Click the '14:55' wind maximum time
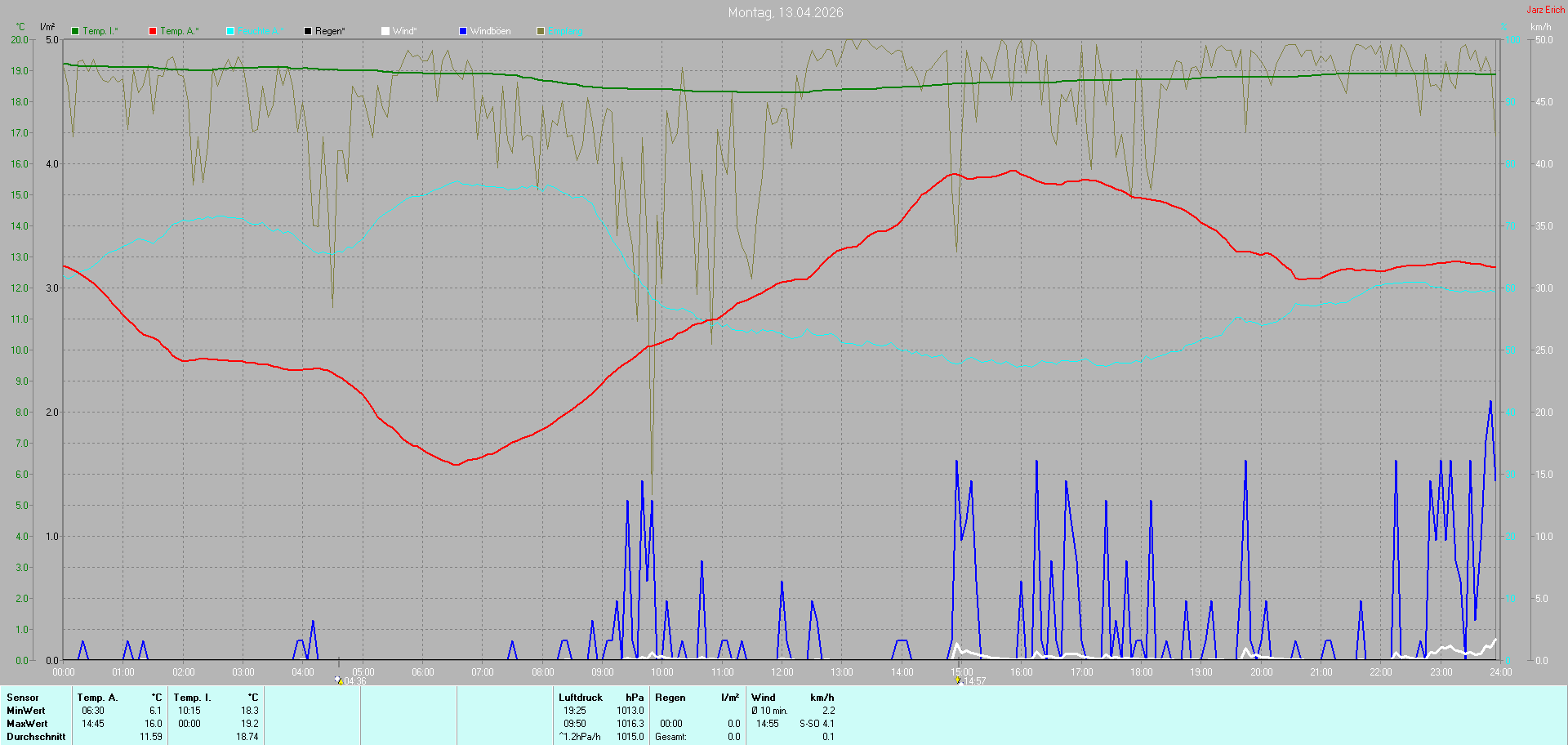The width and height of the screenshot is (1568, 745). pyautogui.click(x=768, y=724)
